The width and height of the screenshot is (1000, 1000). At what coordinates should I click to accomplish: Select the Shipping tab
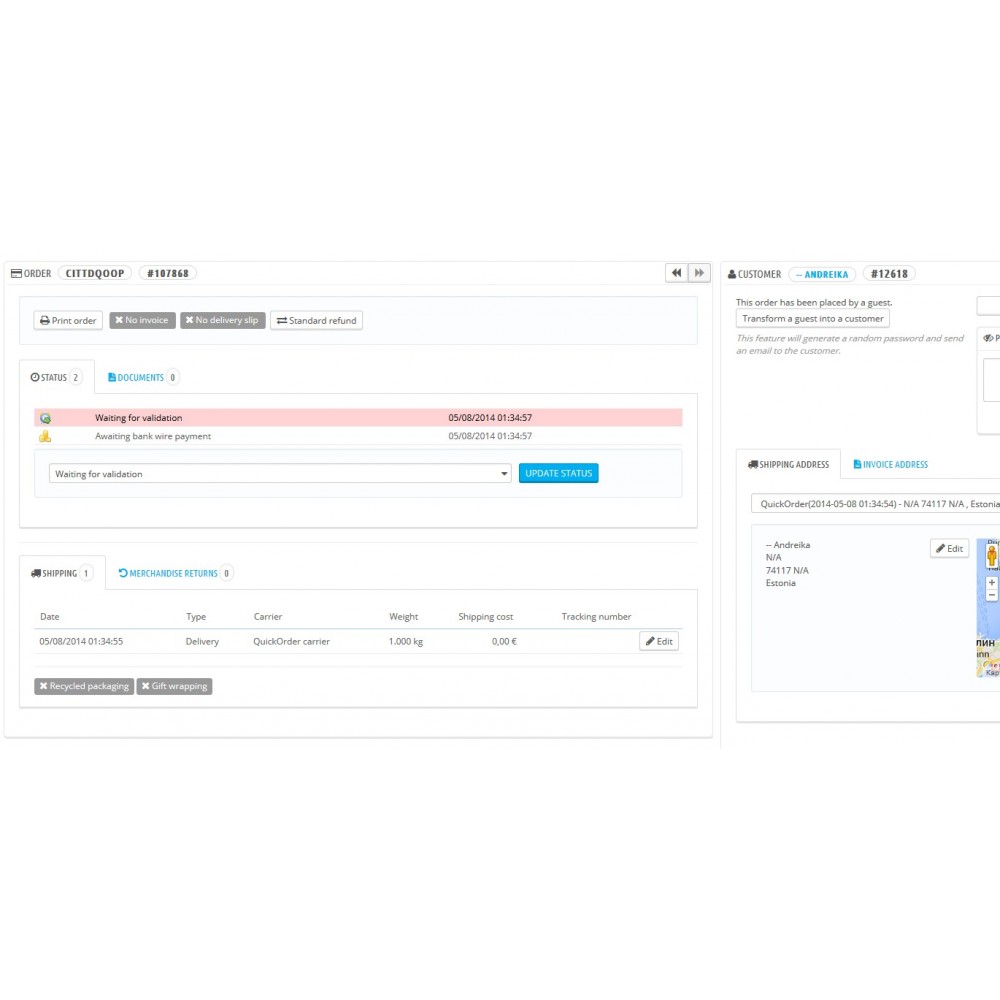pyautogui.click(x=62, y=573)
